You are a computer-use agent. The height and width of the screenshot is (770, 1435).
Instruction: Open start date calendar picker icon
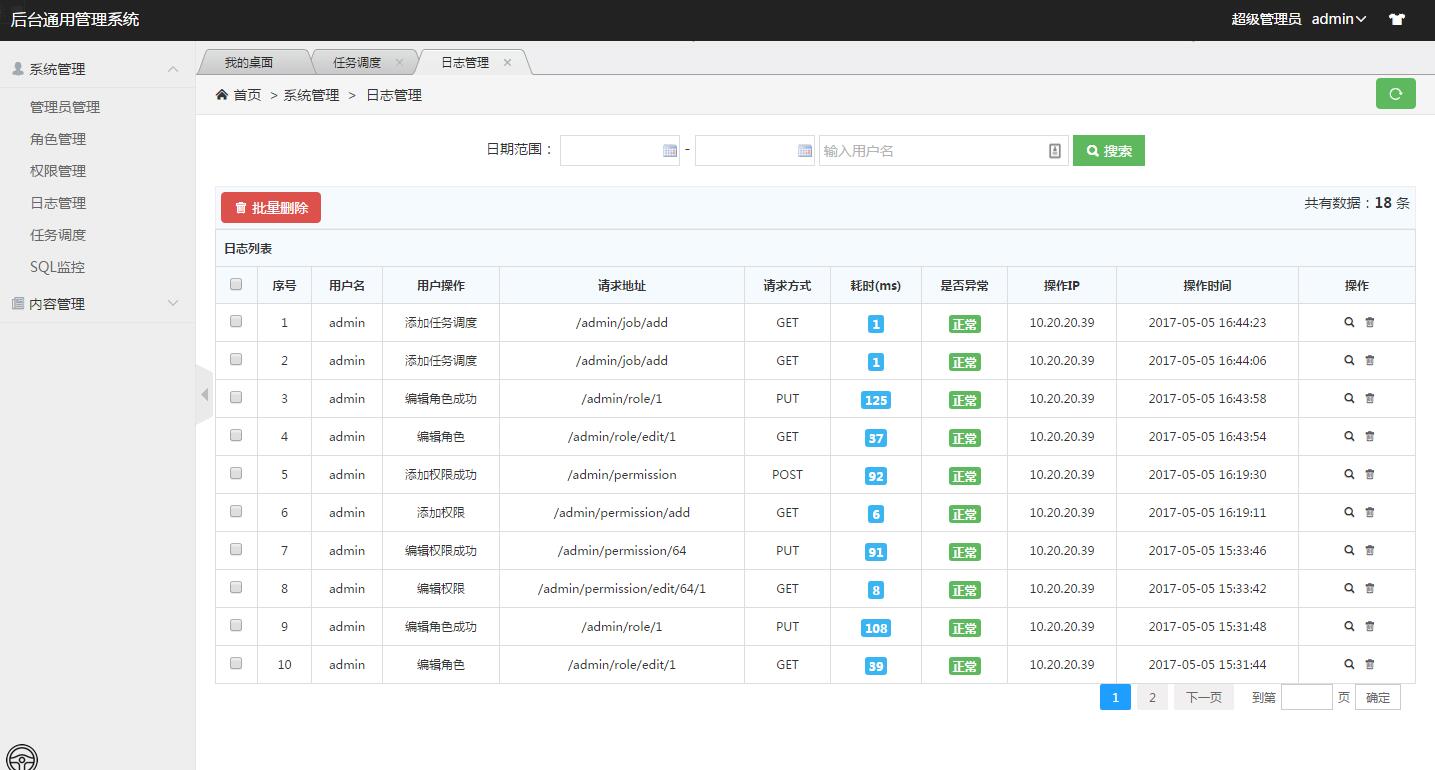[670, 150]
